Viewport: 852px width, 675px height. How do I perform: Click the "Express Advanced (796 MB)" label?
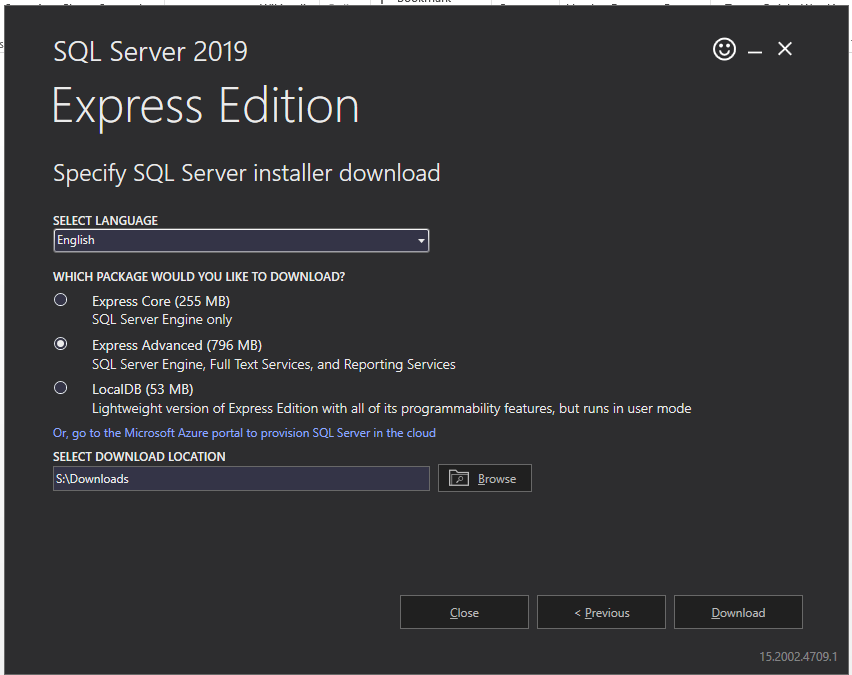[x=176, y=345]
